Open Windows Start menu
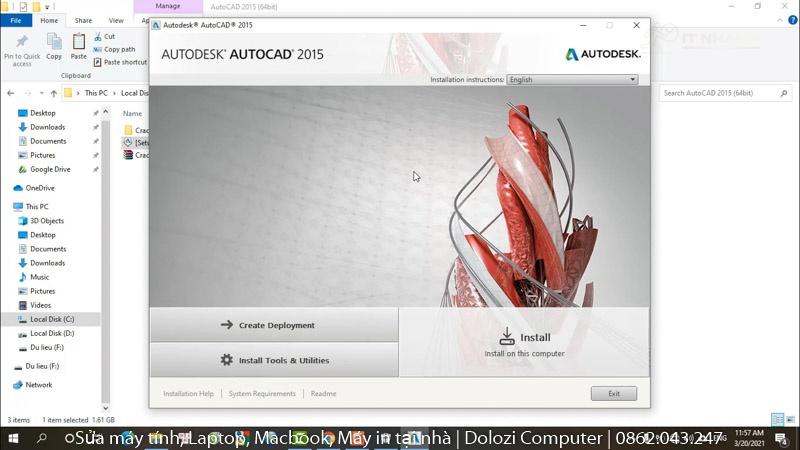Viewport: 800px width, 450px height. pos(14,438)
